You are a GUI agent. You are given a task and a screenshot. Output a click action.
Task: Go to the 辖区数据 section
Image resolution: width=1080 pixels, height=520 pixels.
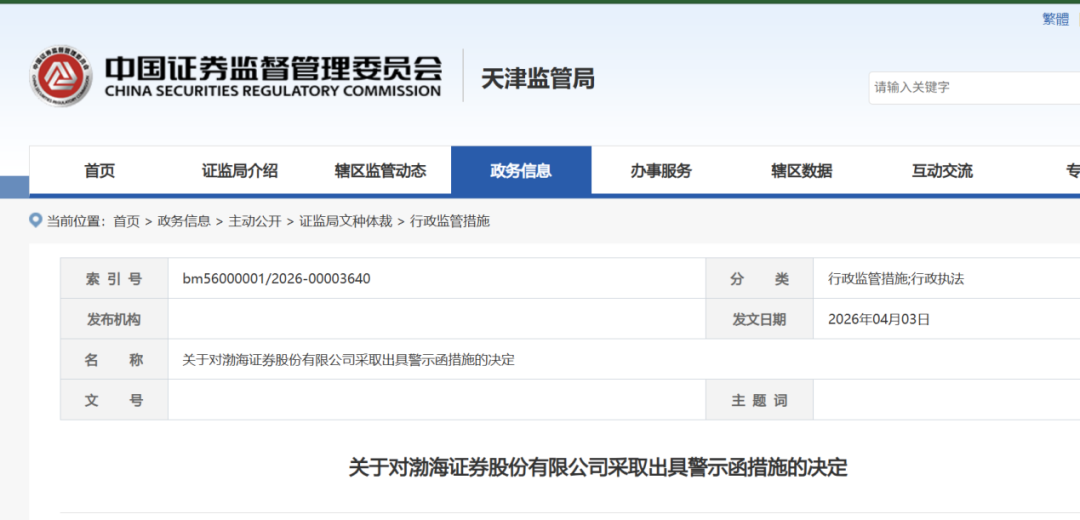point(801,171)
